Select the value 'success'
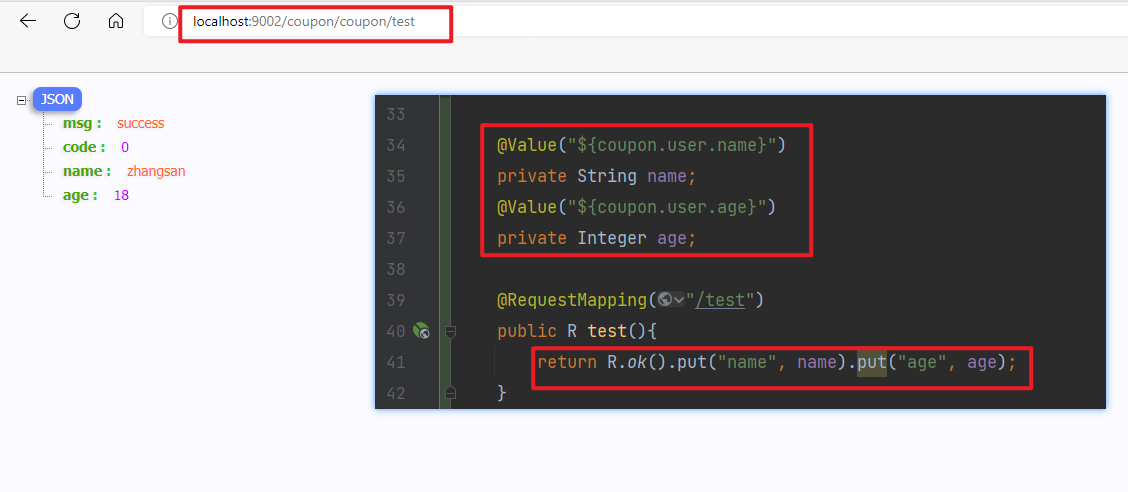Image resolution: width=1128 pixels, height=492 pixels. tap(141, 123)
